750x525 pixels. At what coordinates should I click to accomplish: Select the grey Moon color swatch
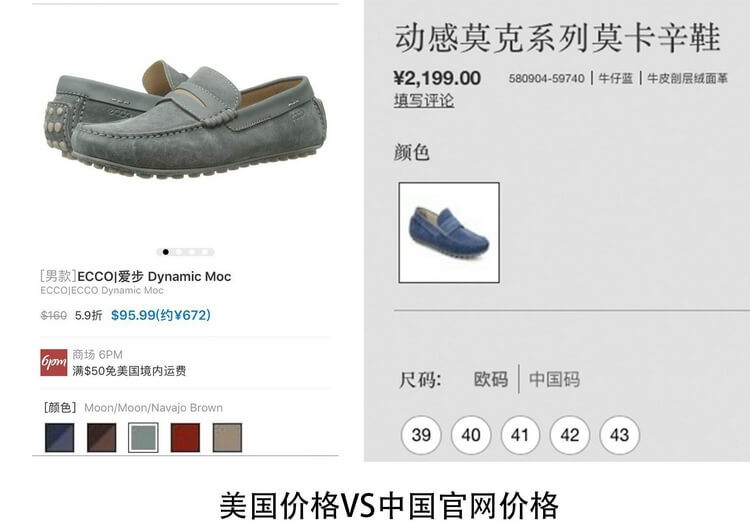click(143, 438)
